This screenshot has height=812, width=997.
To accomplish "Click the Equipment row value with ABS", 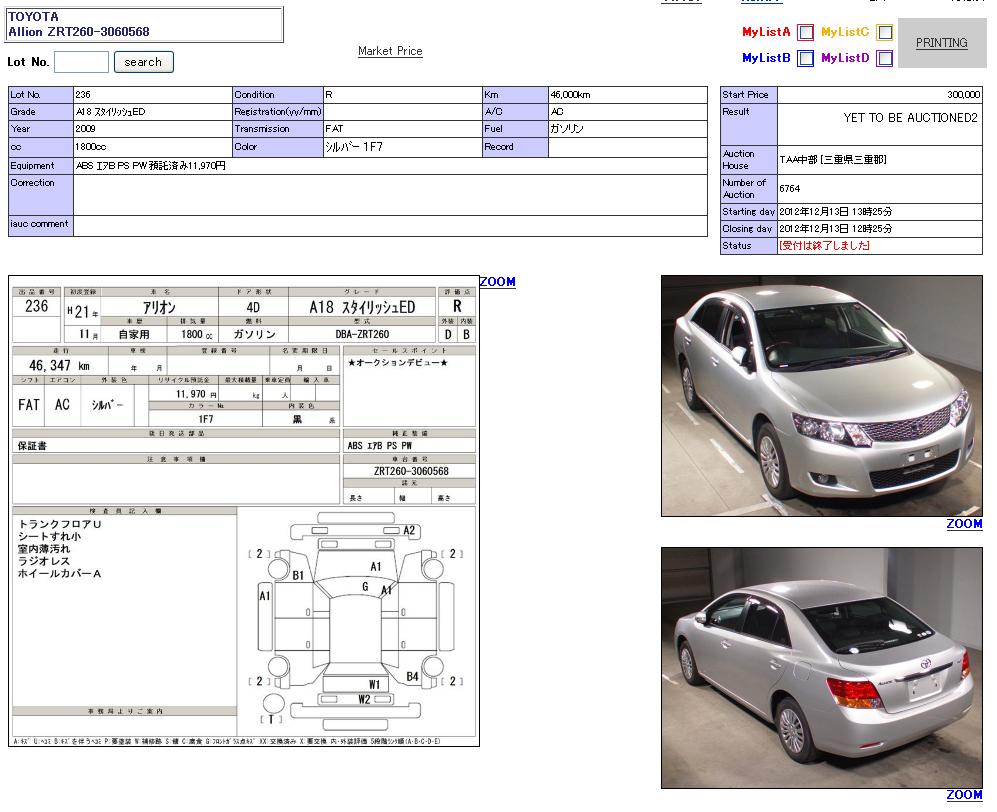I will tap(151, 166).
